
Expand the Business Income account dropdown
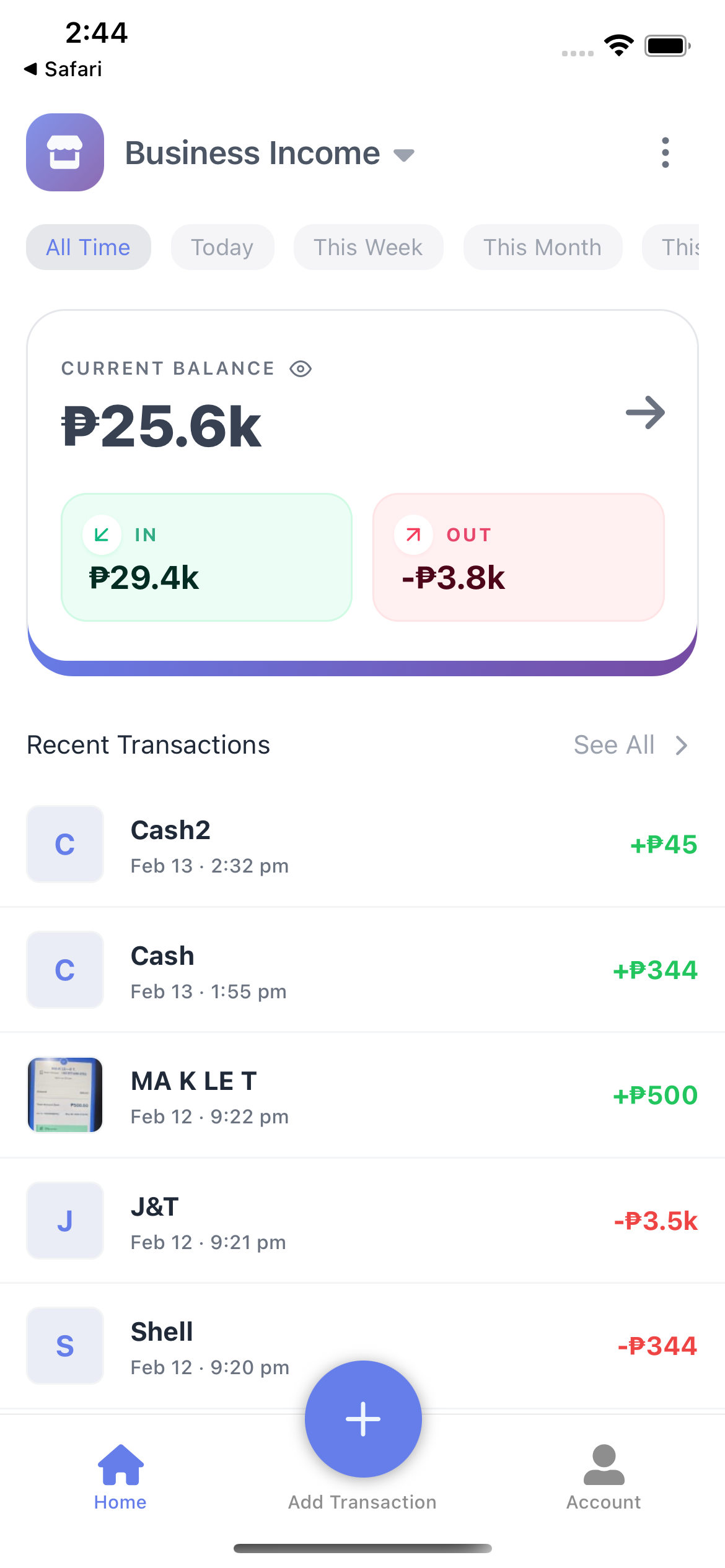point(404,155)
